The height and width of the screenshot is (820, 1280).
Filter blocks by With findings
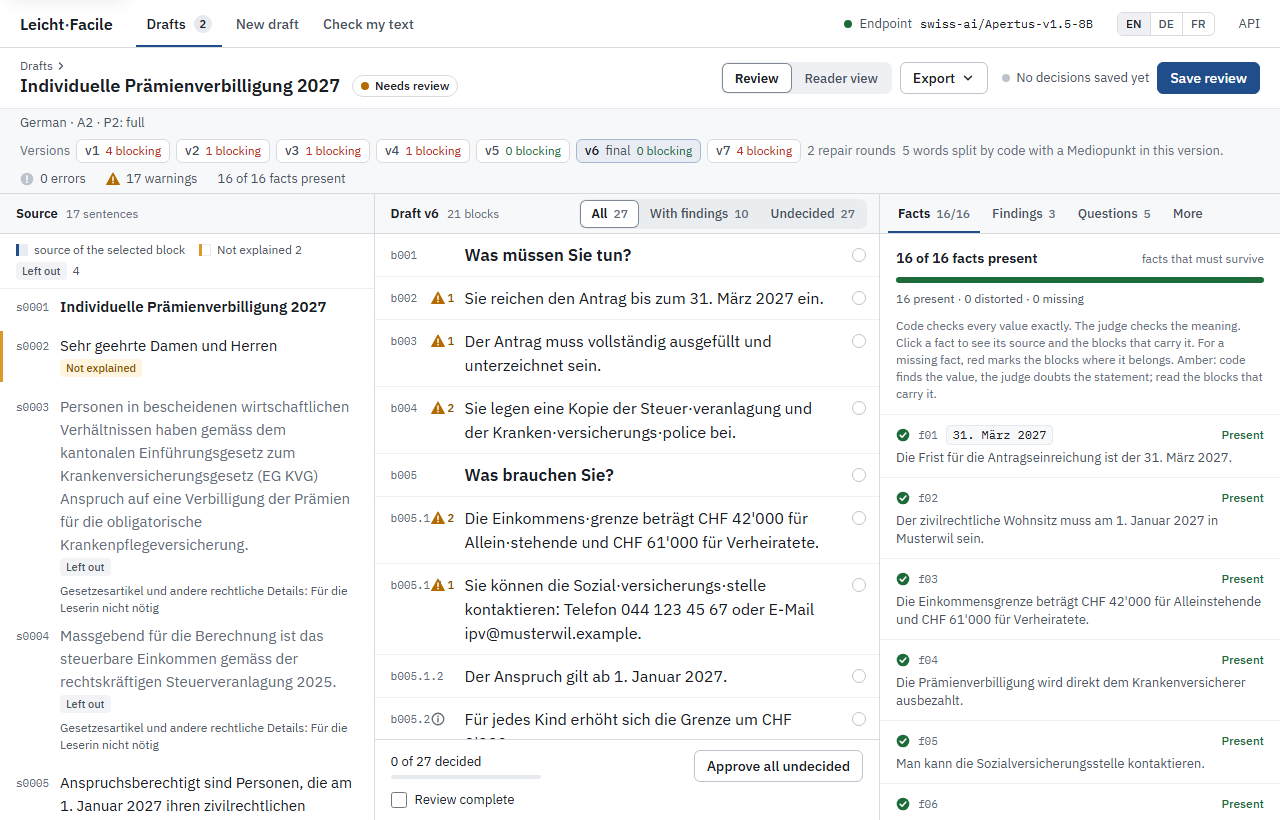(699, 213)
